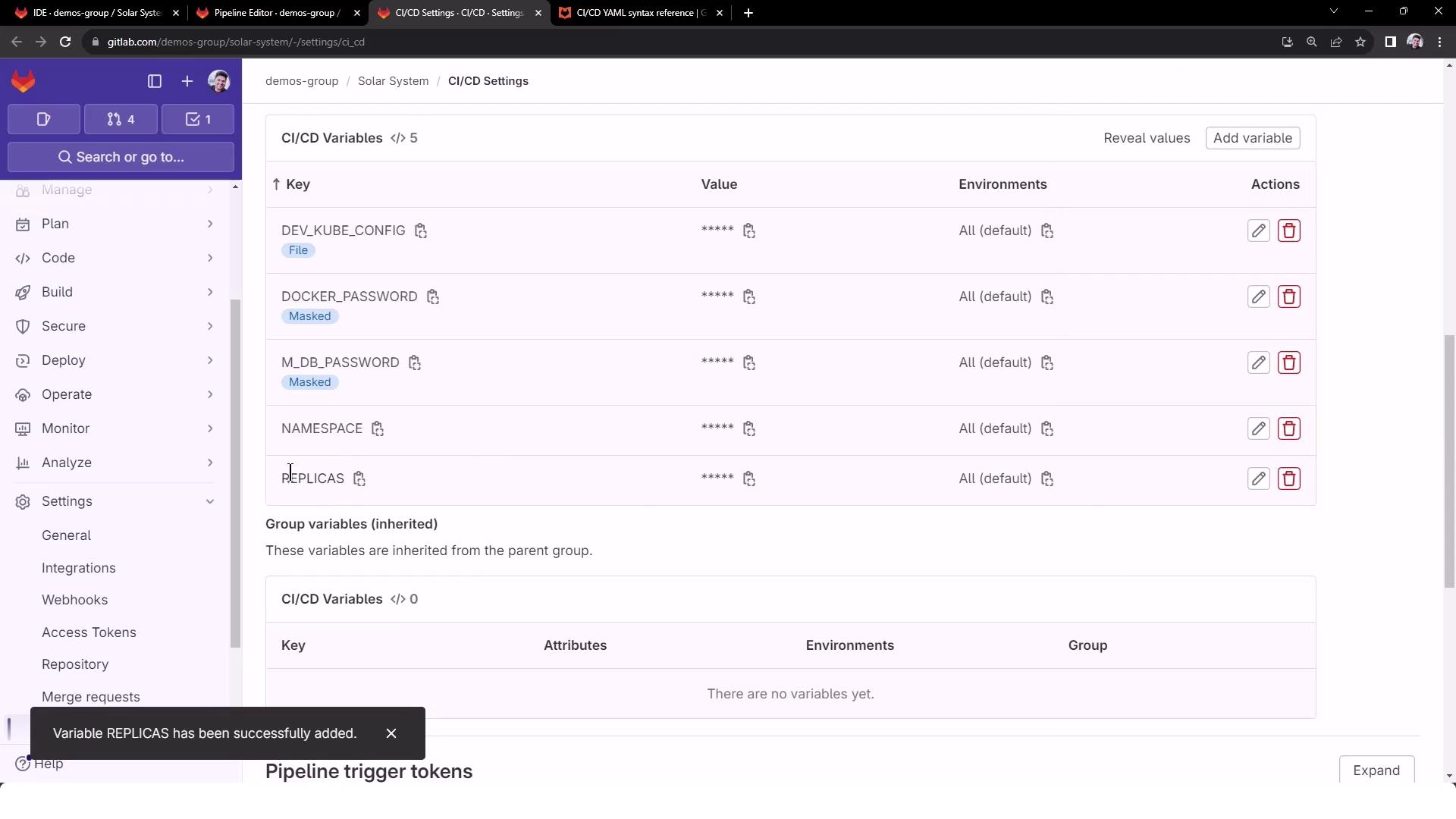This screenshot has width=1456, height=819.
Task: Click the Add variable button
Action: click(1252, 138)
